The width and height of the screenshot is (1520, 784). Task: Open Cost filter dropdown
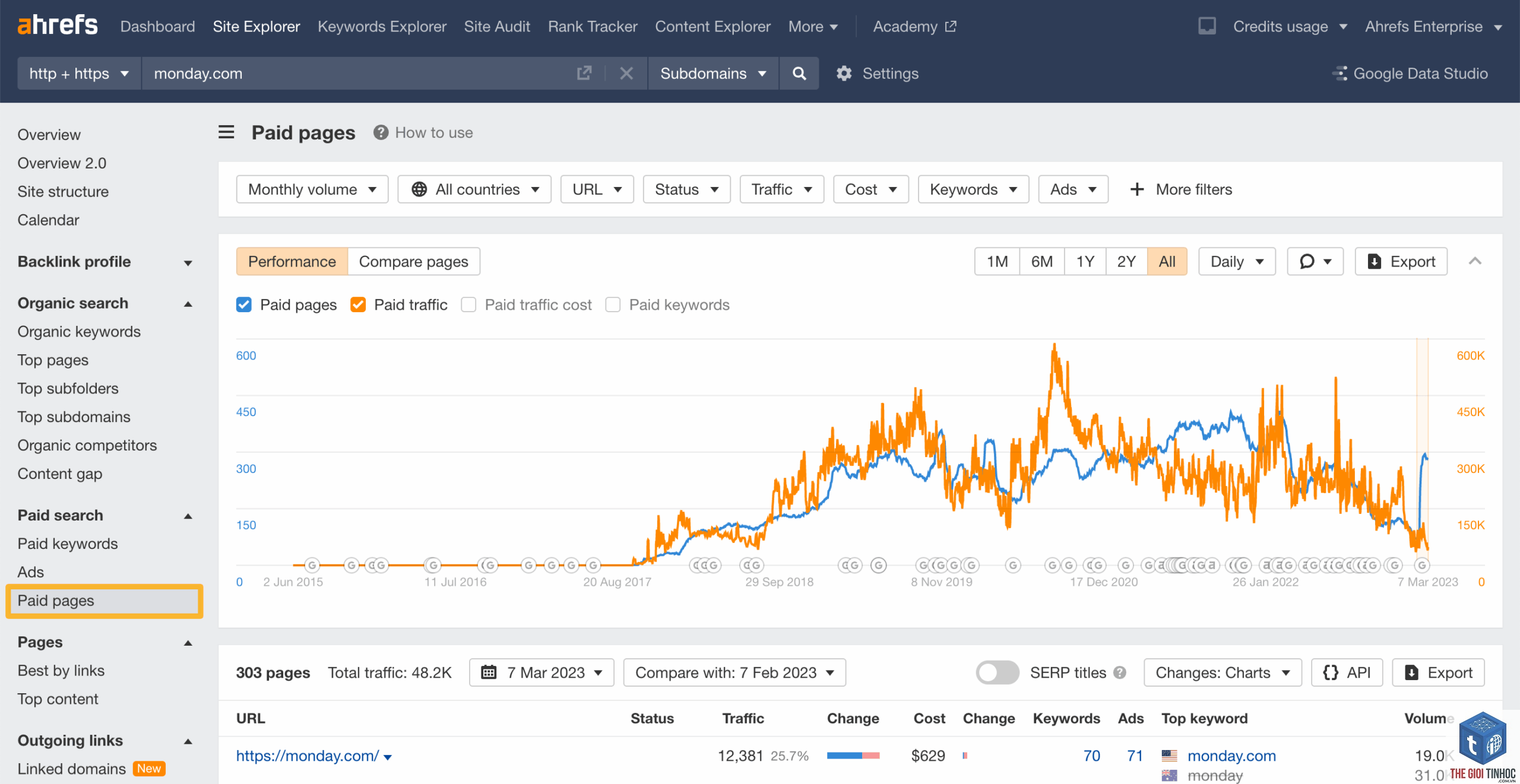[x=870, y=189]
